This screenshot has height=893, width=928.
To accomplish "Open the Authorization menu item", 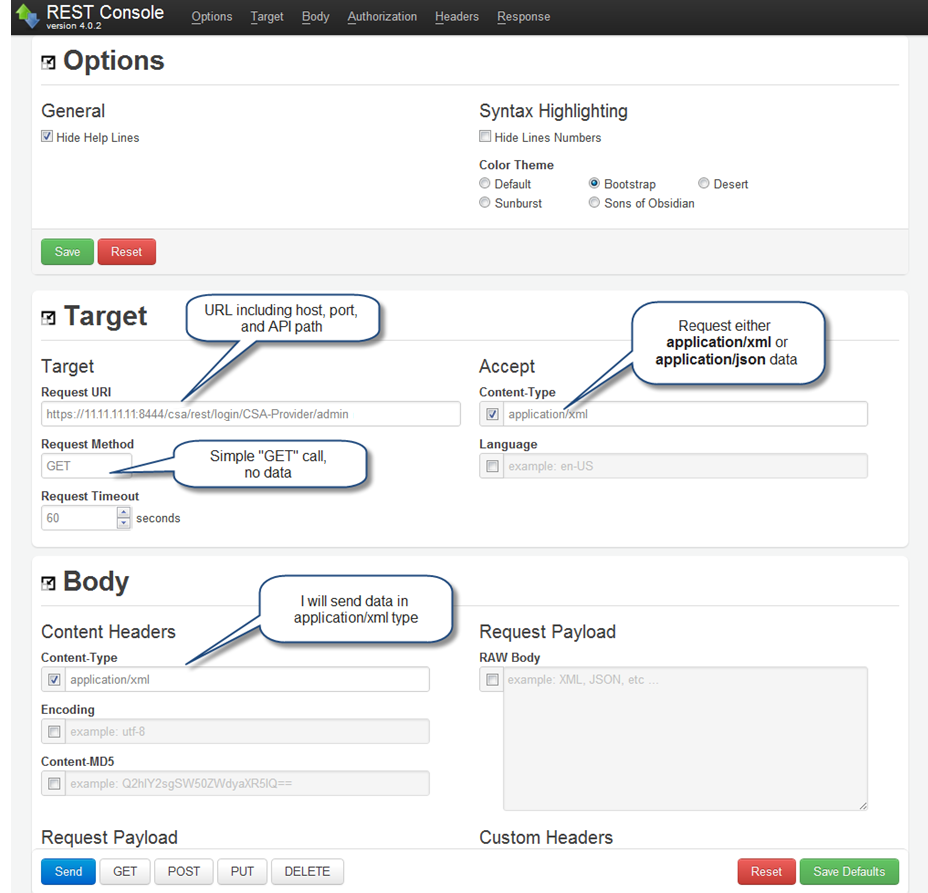I will pyautogui.click(x=382, y=17).
